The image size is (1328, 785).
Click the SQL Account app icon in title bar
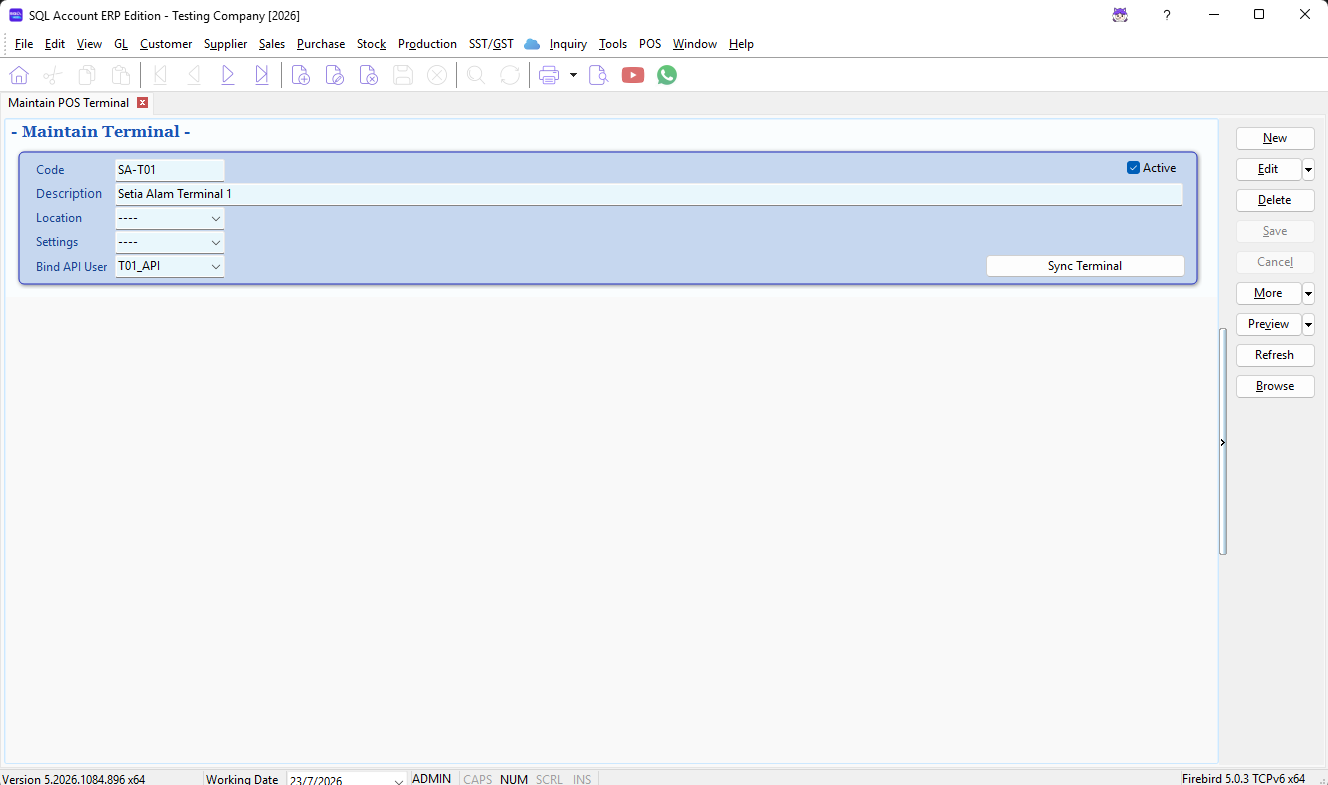(x=16, y=15)
